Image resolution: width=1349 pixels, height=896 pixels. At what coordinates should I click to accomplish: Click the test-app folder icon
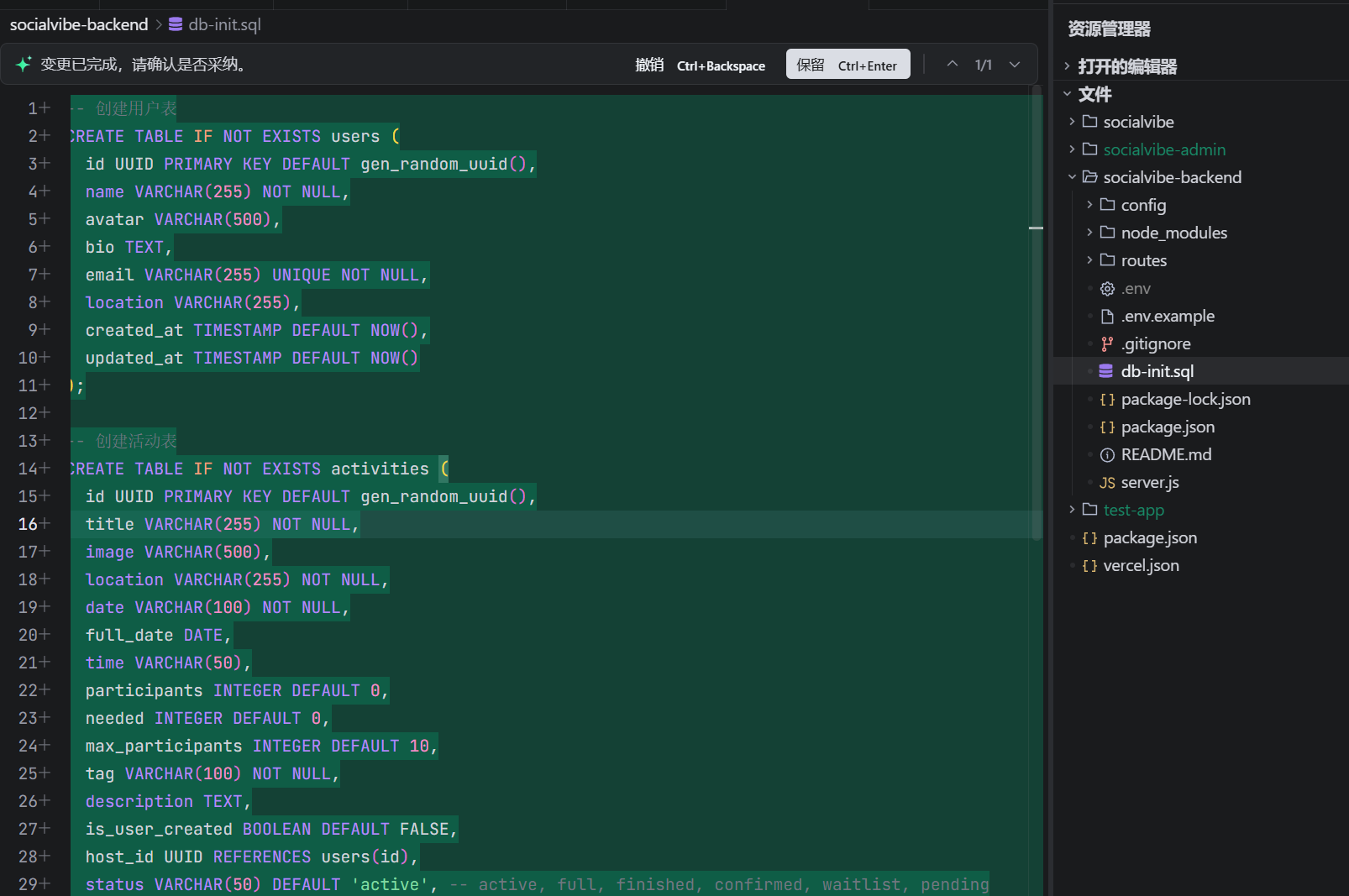1090,510
